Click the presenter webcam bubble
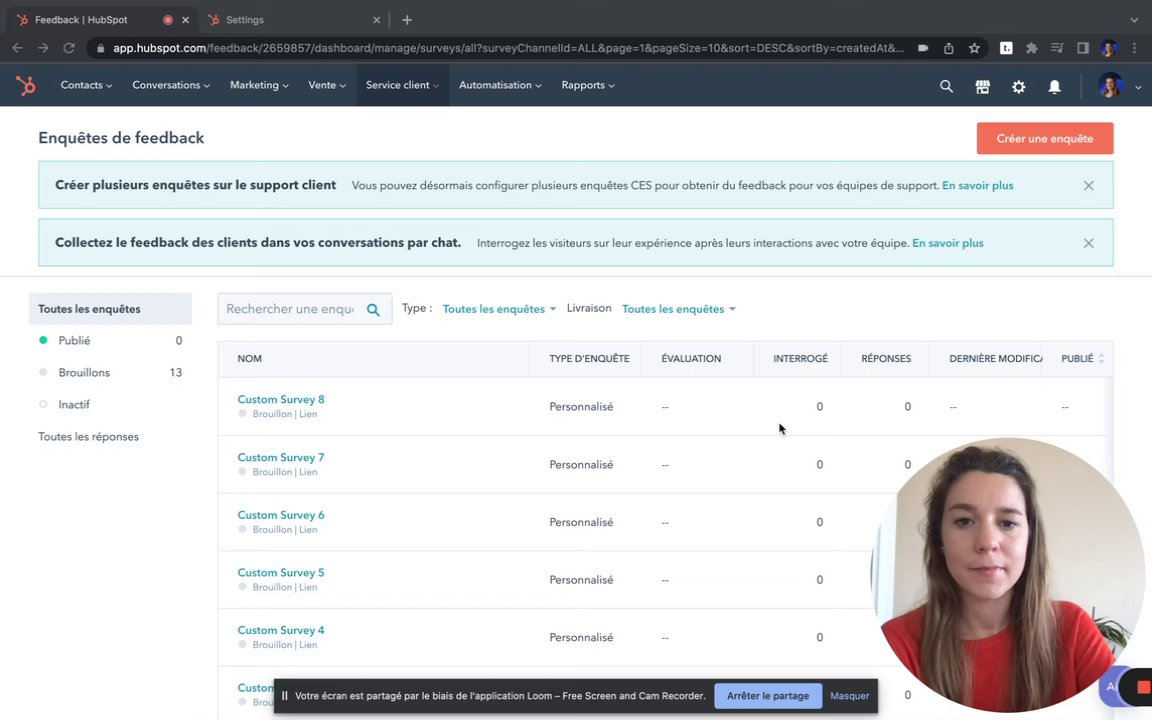The image size is (1152, 720). coord(1007,575)
